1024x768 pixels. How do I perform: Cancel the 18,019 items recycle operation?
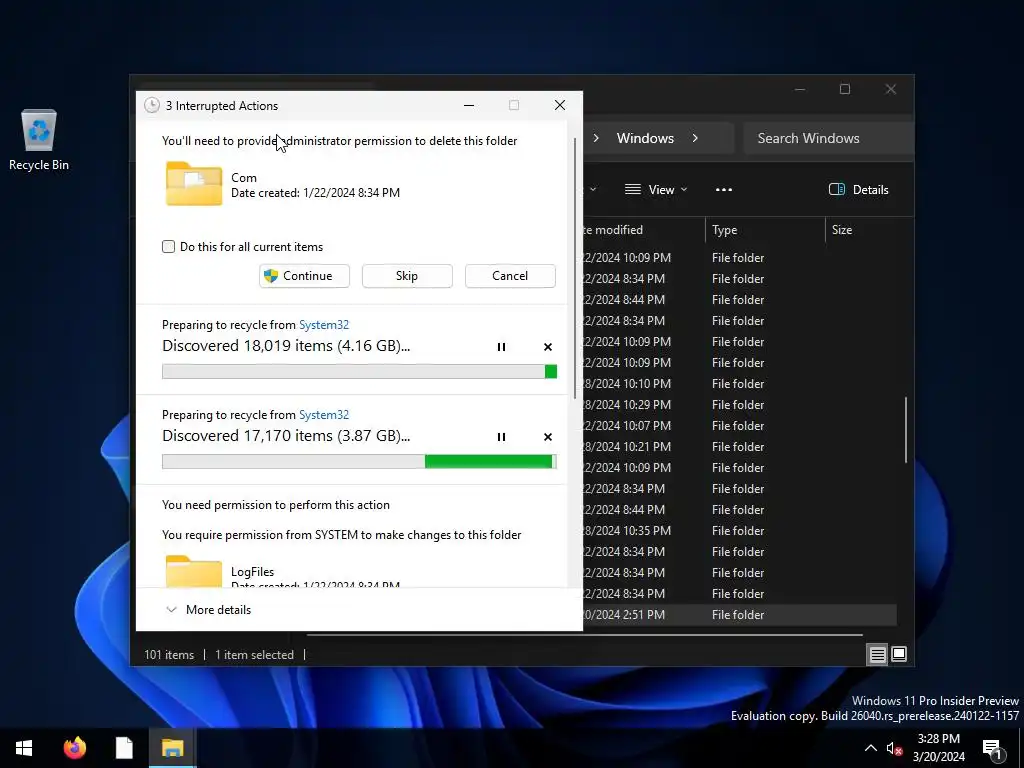click(548, 347)
